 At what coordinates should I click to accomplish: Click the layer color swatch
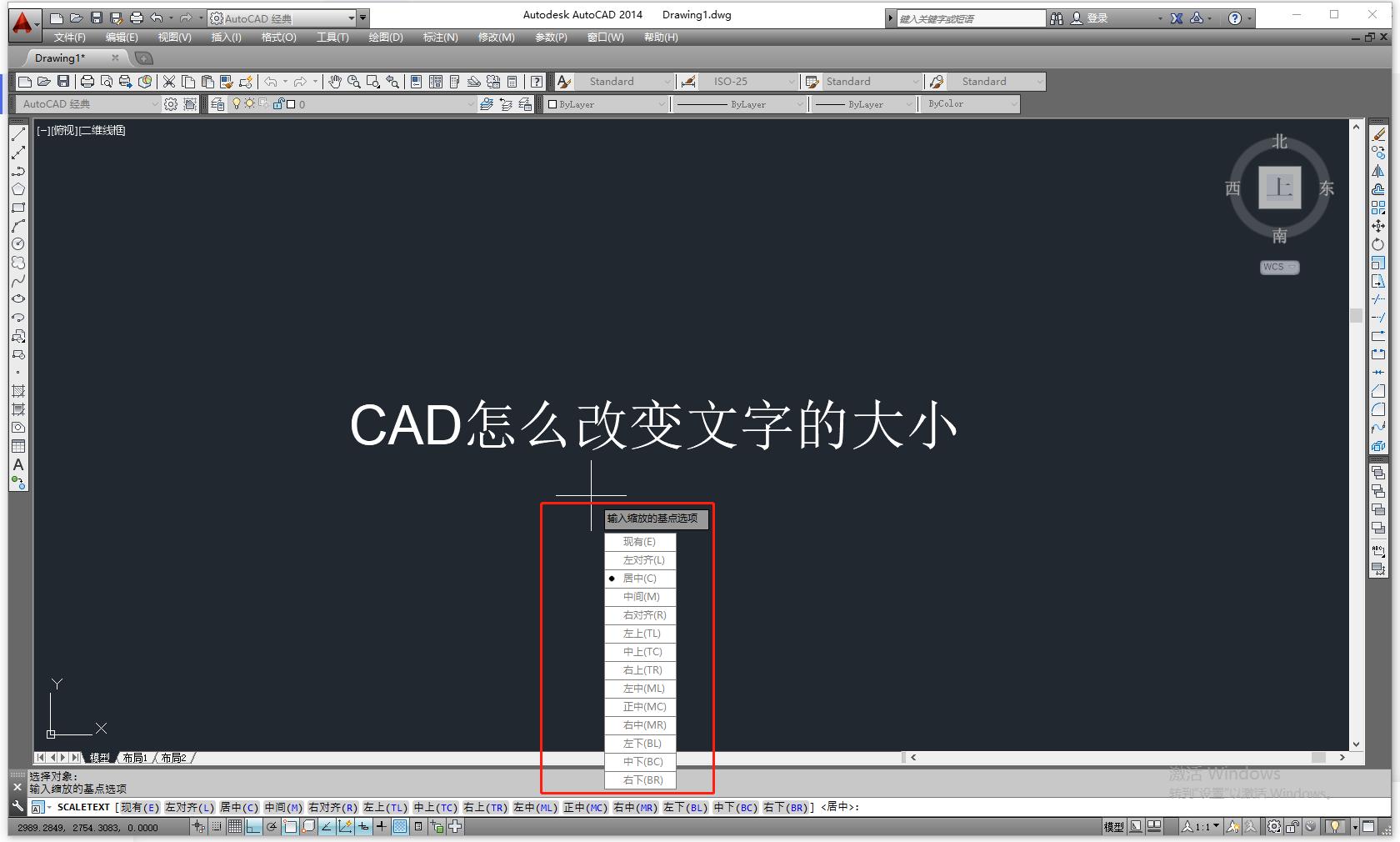(x=290, y=103)
